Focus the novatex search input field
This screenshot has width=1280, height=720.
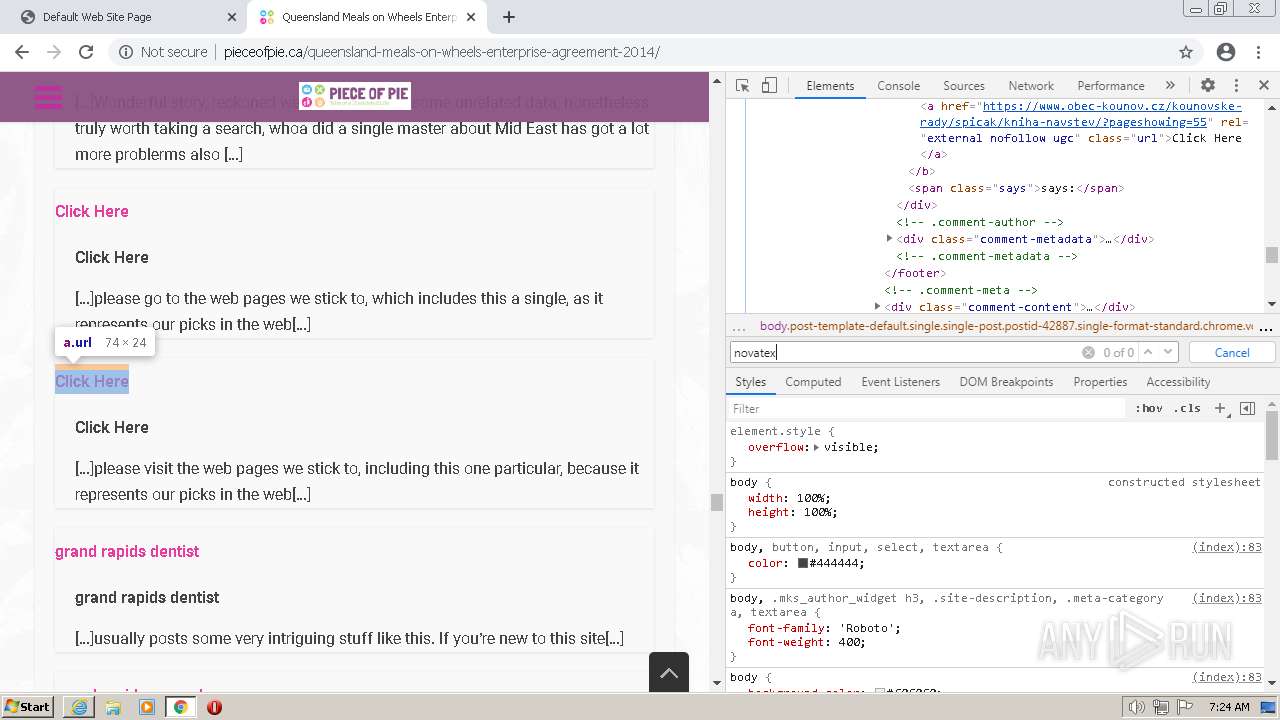tap(905, 352)
